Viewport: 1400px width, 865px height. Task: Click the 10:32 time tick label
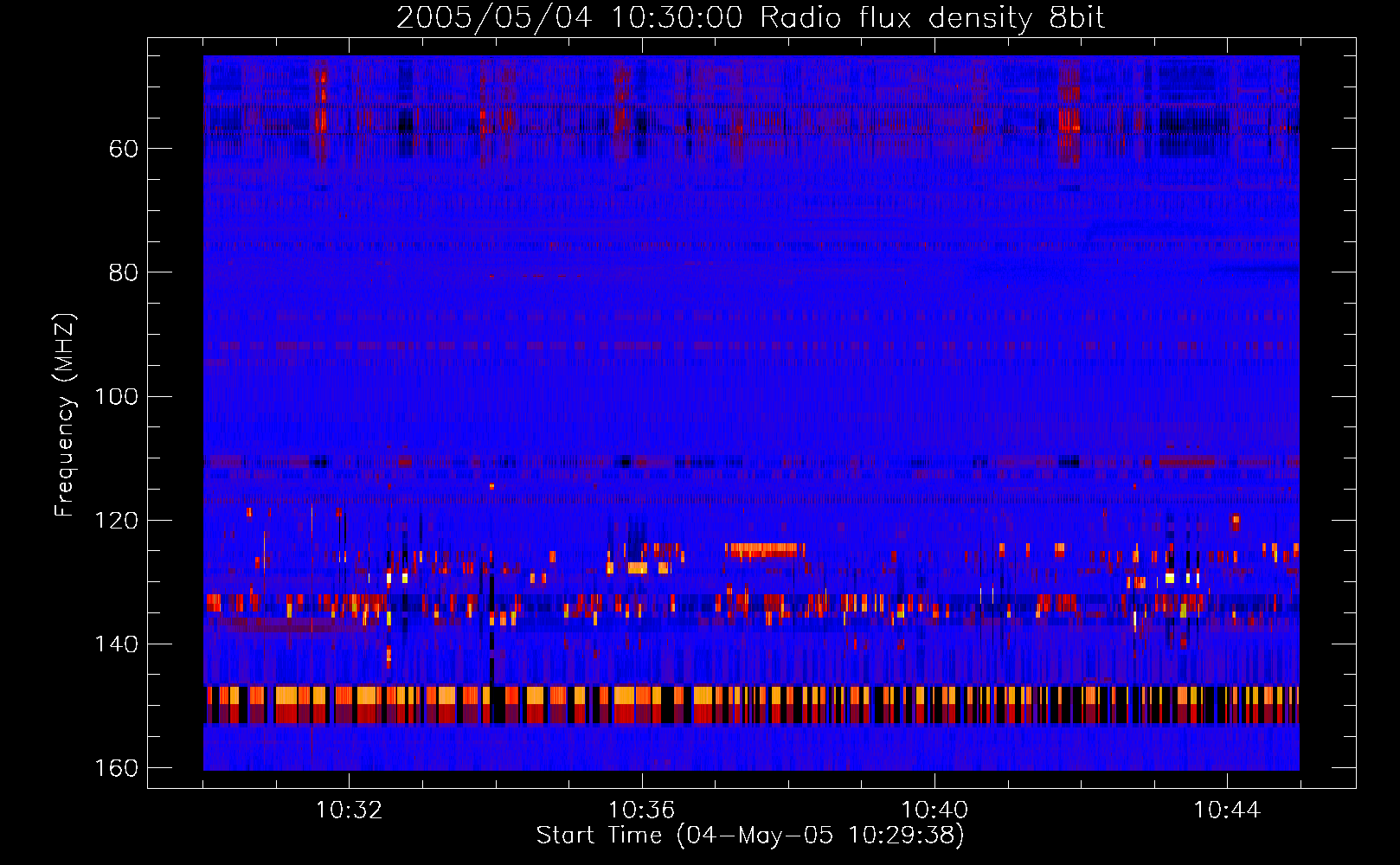pyautogui.click(x=349, y=811)
